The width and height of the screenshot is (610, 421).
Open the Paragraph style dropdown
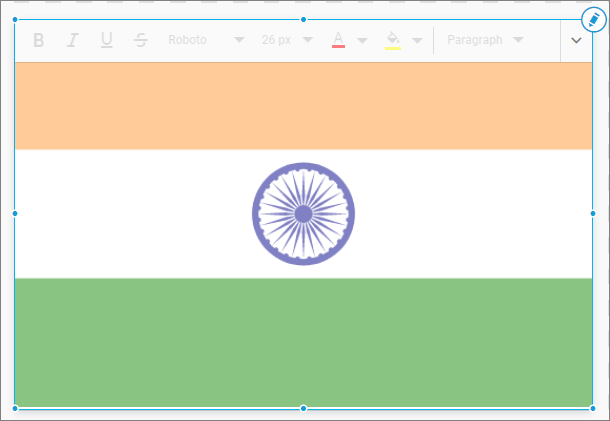485,40
